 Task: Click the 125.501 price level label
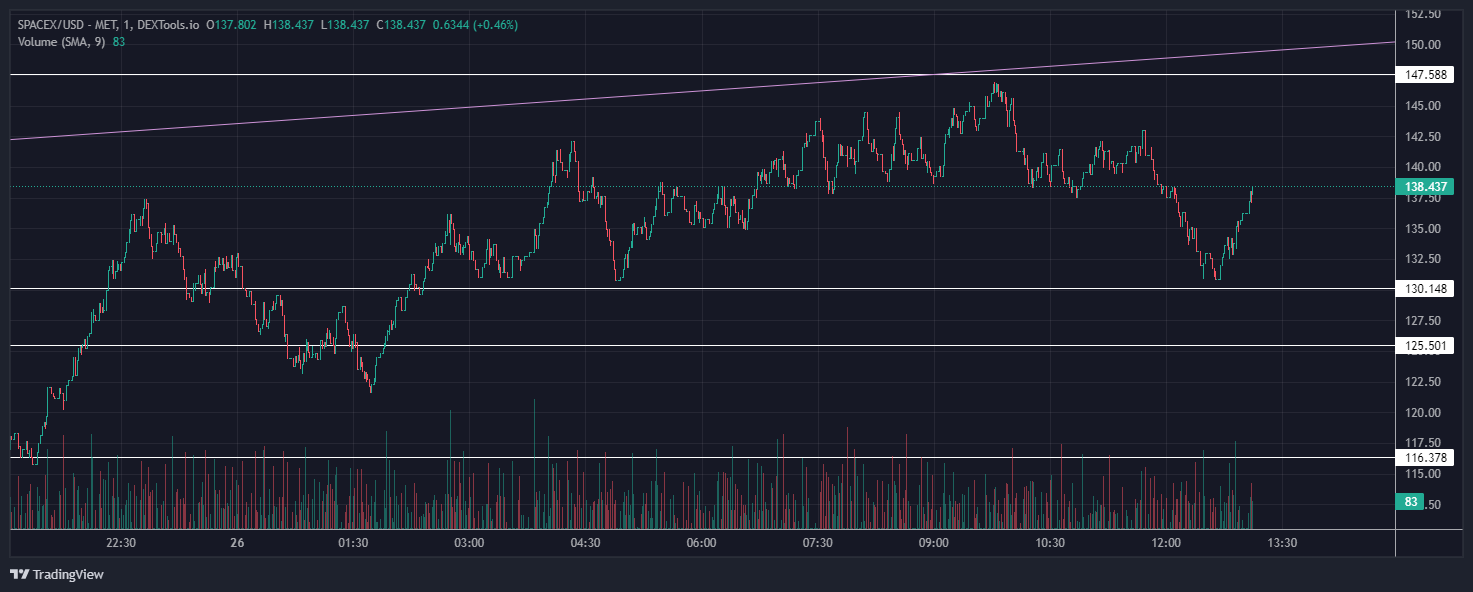[x=1427, y=346]
